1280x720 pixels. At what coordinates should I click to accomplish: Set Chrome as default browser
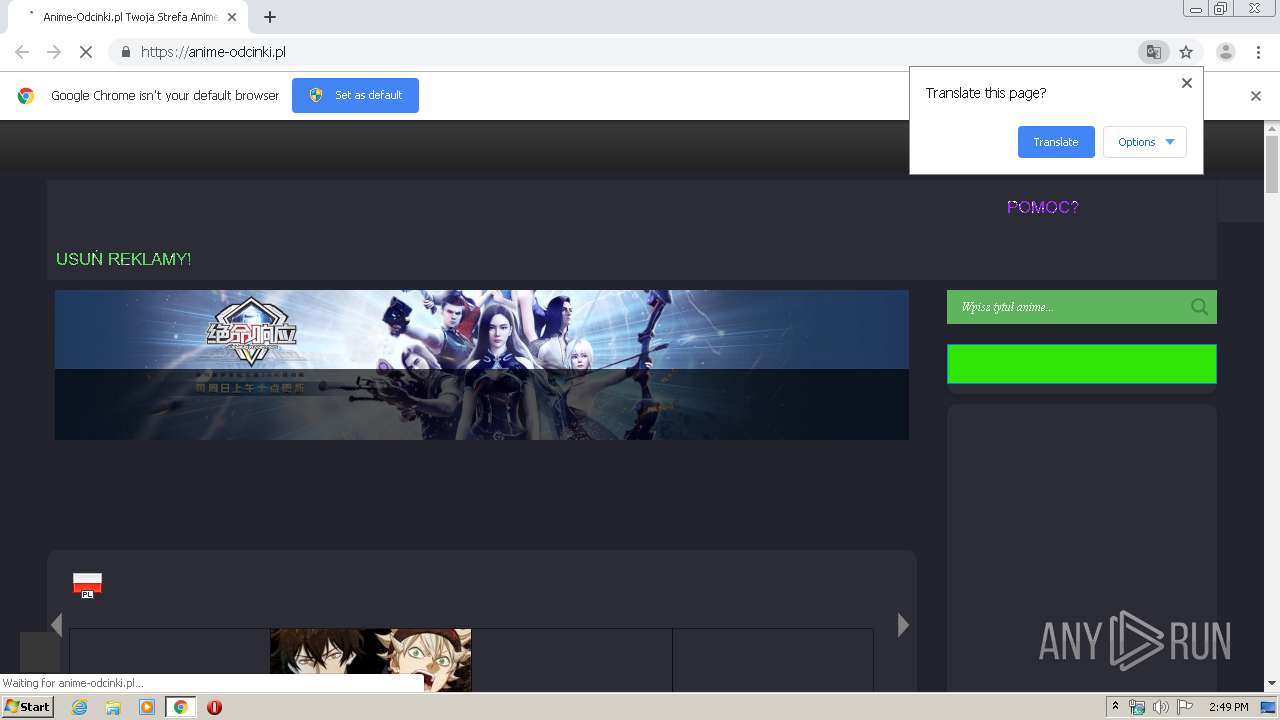355,95
